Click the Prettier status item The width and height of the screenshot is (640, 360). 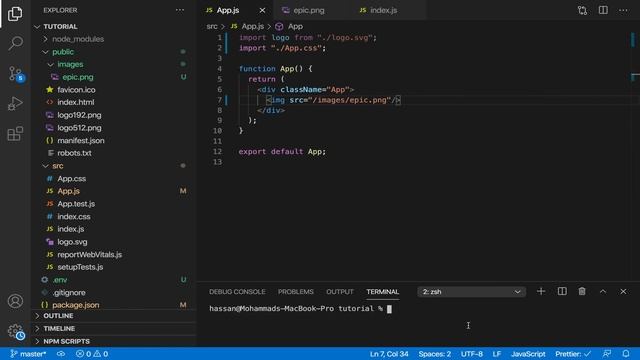pos(573,354)
